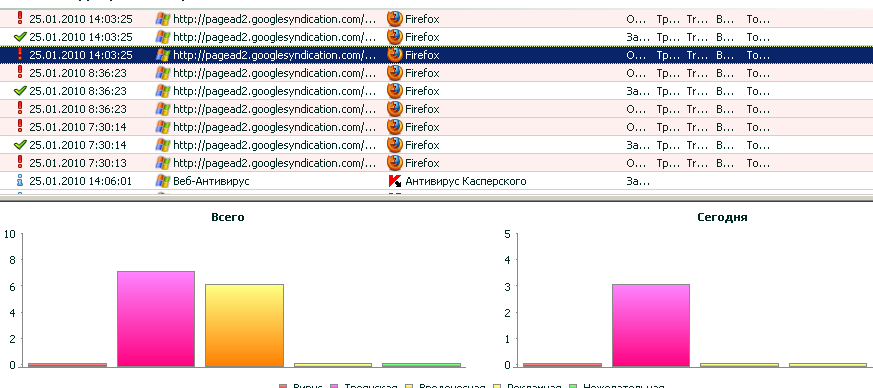Click the green checkmark on the 7:30:14 row
The width and height of the screenshot is (873, 388).
click(x=21, y=145)
